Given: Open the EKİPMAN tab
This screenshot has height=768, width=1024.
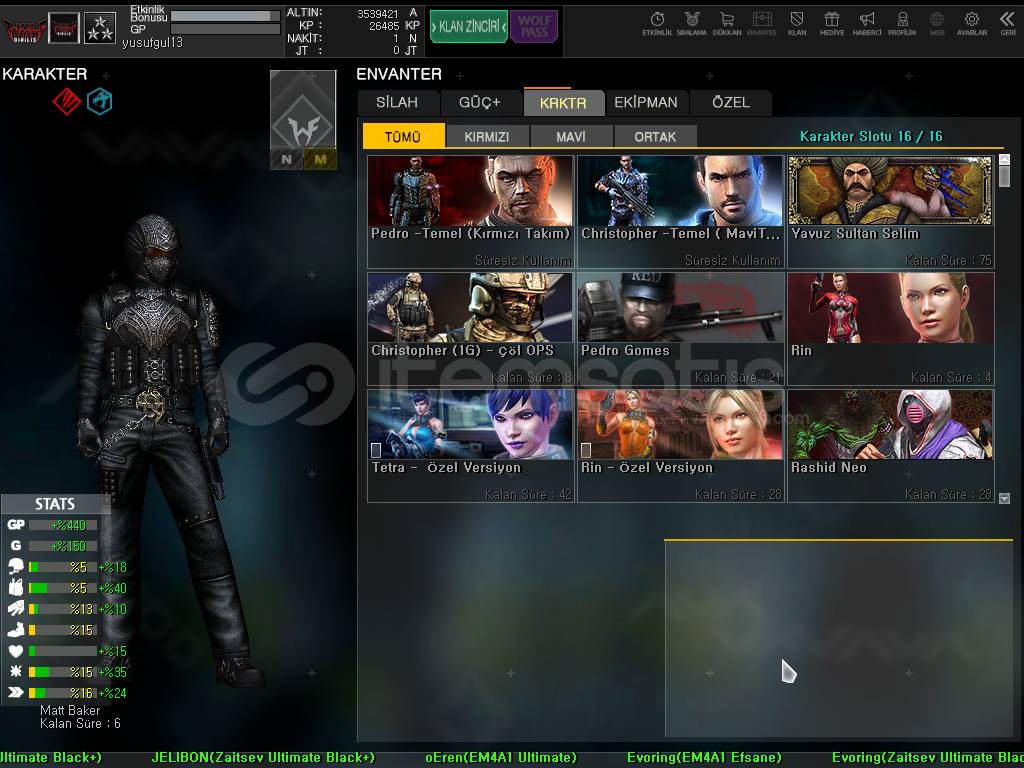Looking at the screenshot, I should (646, 103).
